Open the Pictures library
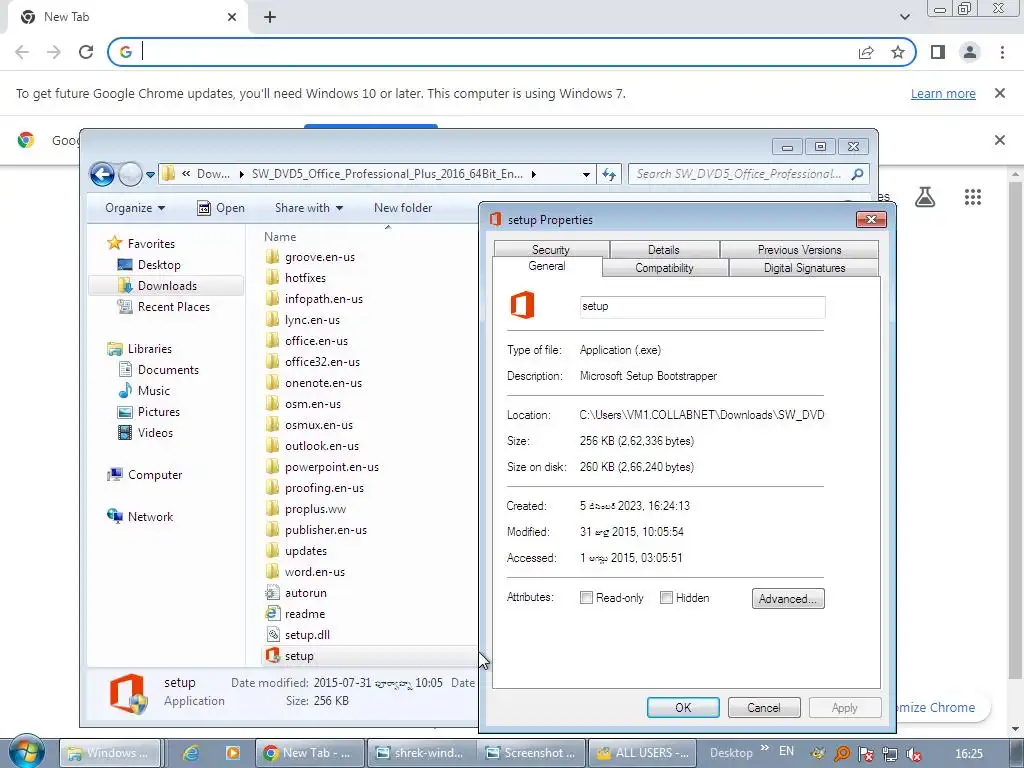 click(x=159, y=411)
